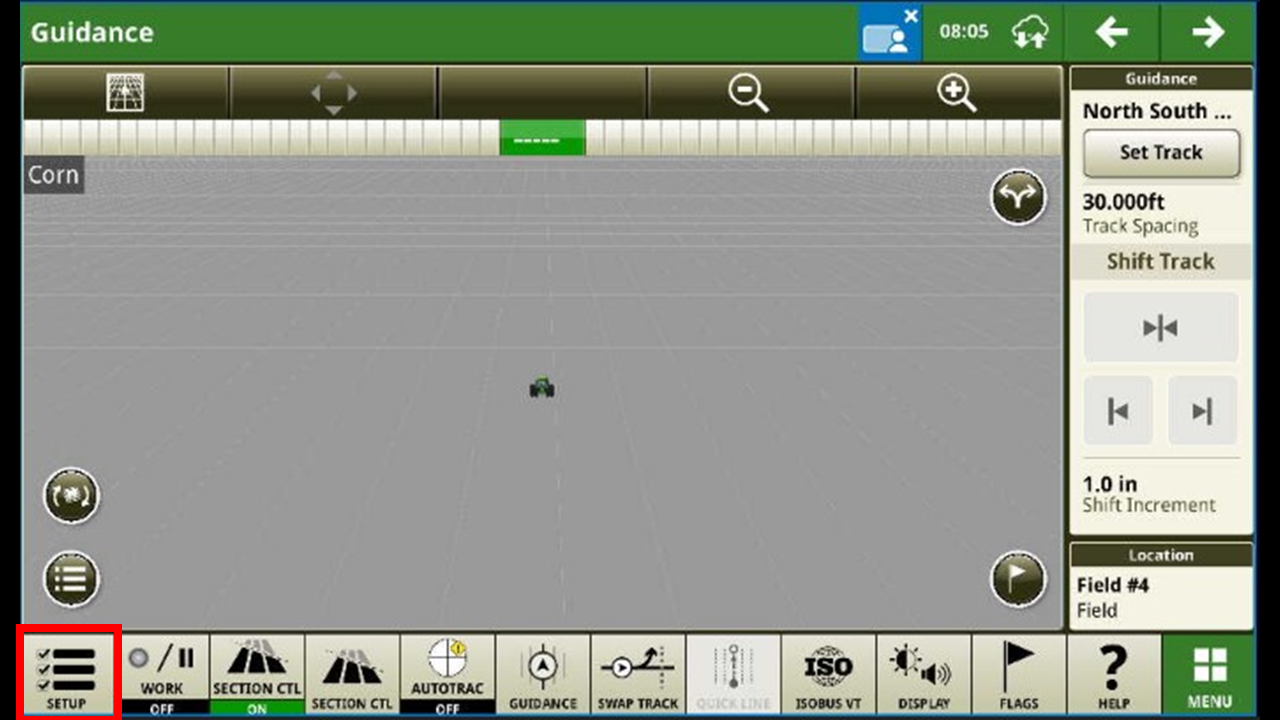Open the Help shortcut
1280x720 pixels.
1113,673
